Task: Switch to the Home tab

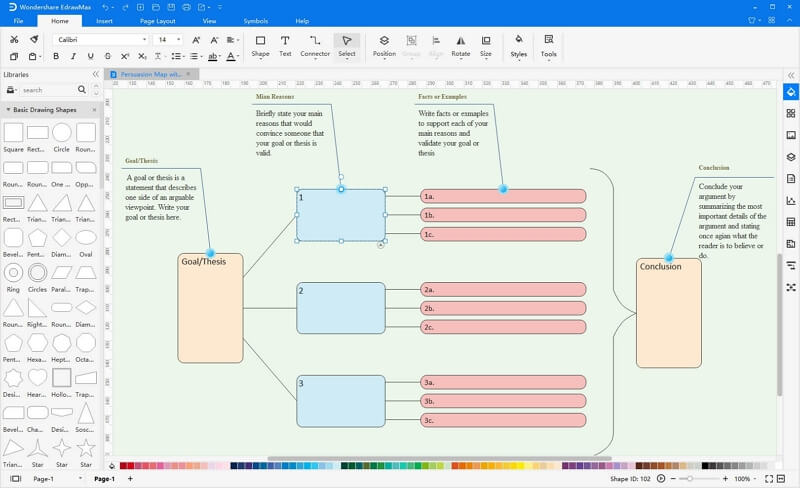Action: tap(60, 21)
